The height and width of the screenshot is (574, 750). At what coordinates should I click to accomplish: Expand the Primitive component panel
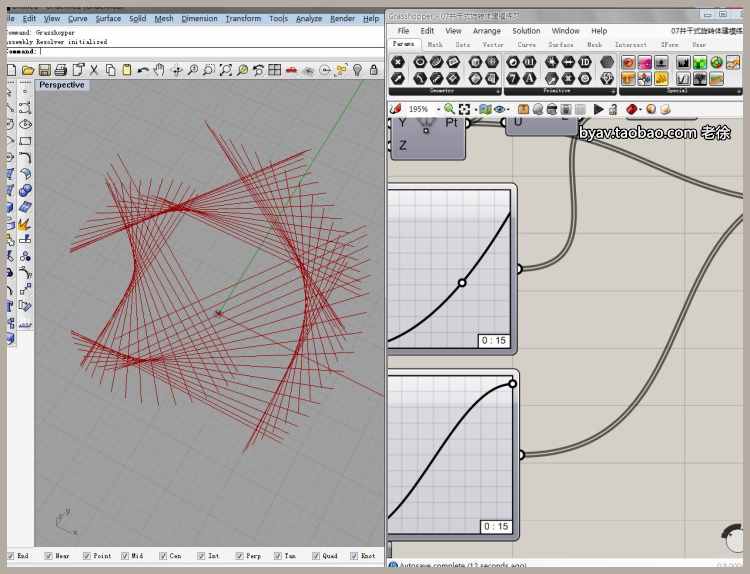point(611,91)
